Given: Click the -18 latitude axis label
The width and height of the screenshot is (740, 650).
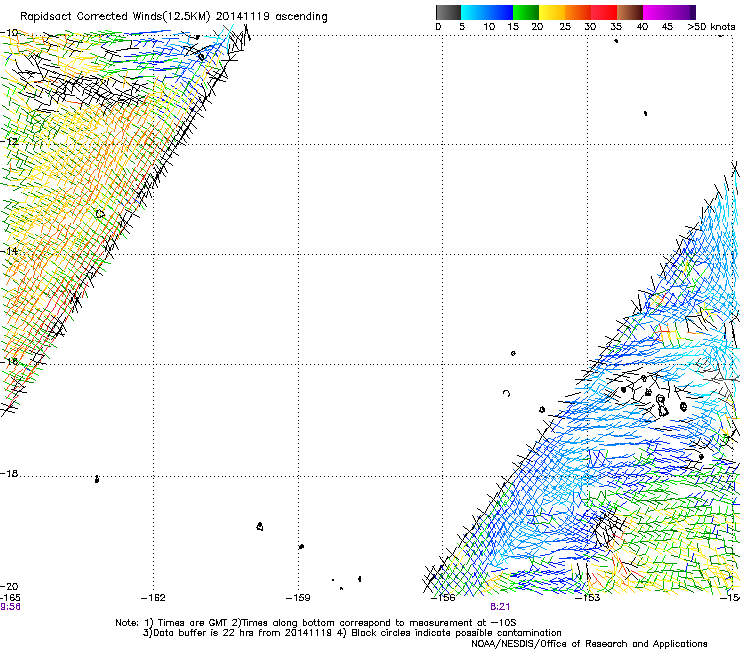Looking at the screenshot, I should point(9,473).
